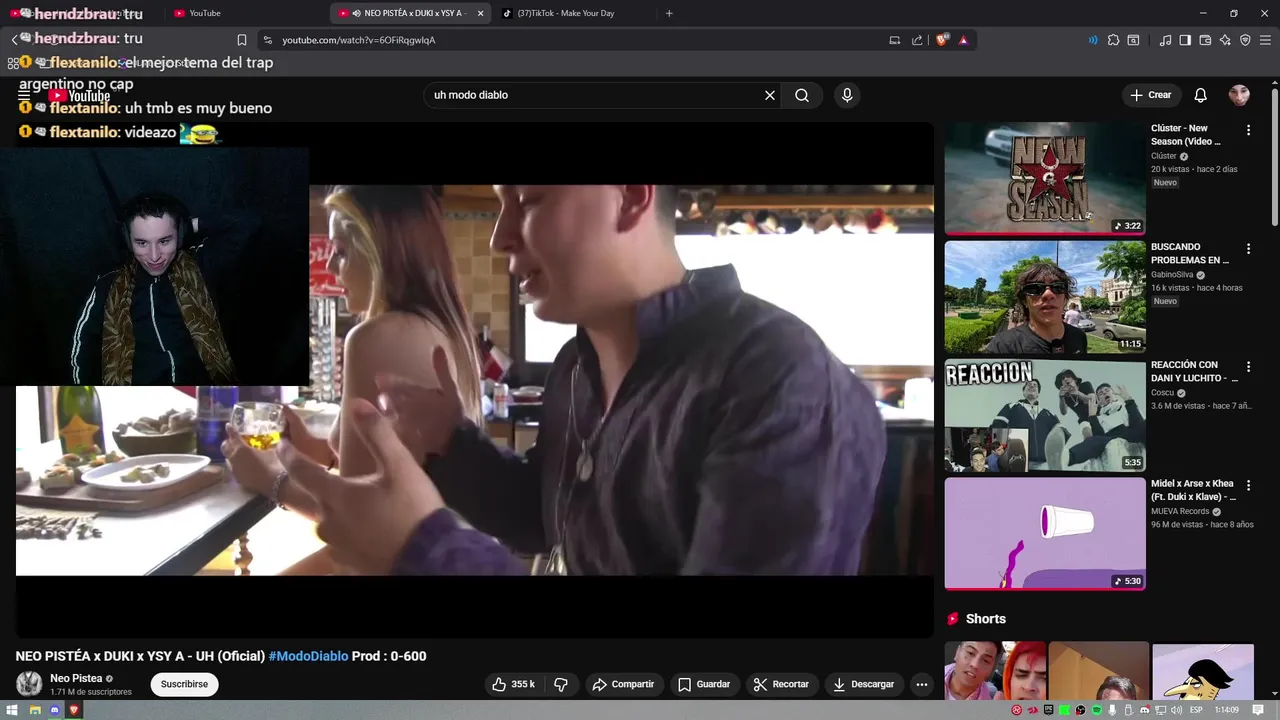Open Midel x Arse x Khea thumbnail
The width and height of the screenshot is (1280, 720).
point(1045,533)
